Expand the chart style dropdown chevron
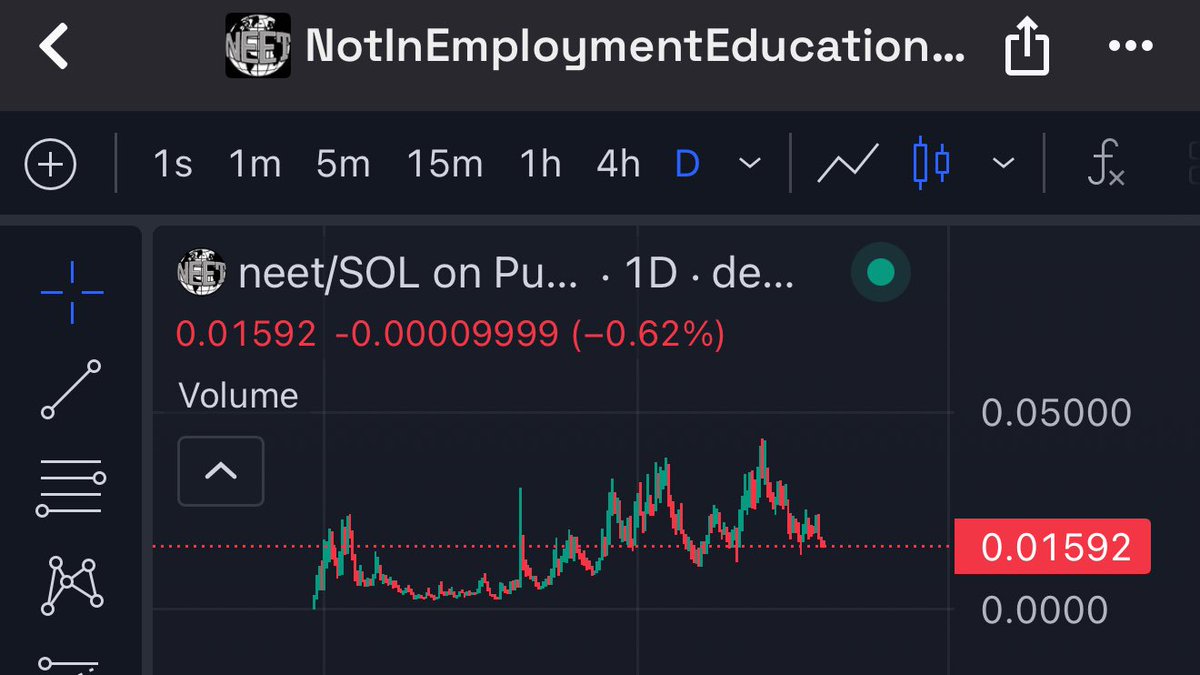This screenshot has height=675, width=1200. click(x=1004, y=164)
